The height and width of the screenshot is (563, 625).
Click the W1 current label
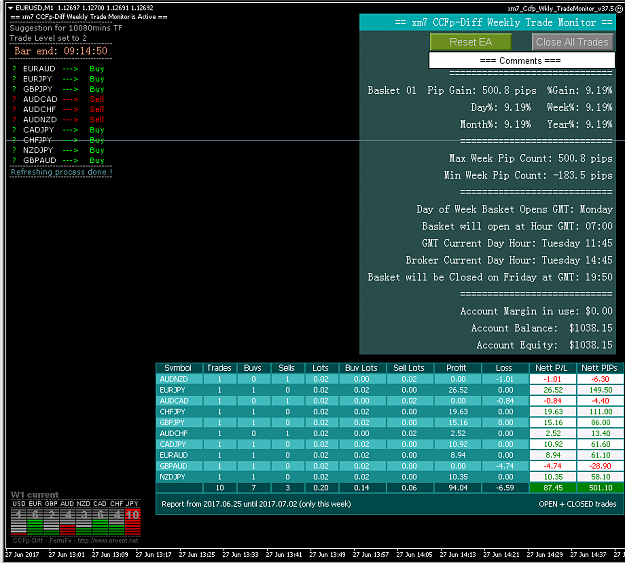pos(35,495)
